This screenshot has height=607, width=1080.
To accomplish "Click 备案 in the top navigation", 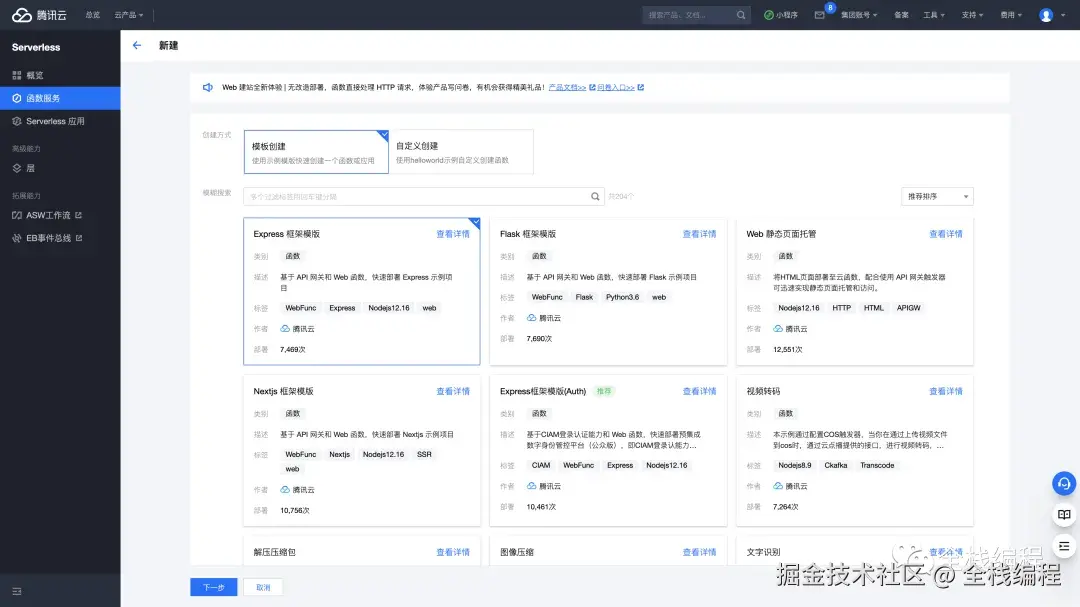I will click(x=901, y=14).
